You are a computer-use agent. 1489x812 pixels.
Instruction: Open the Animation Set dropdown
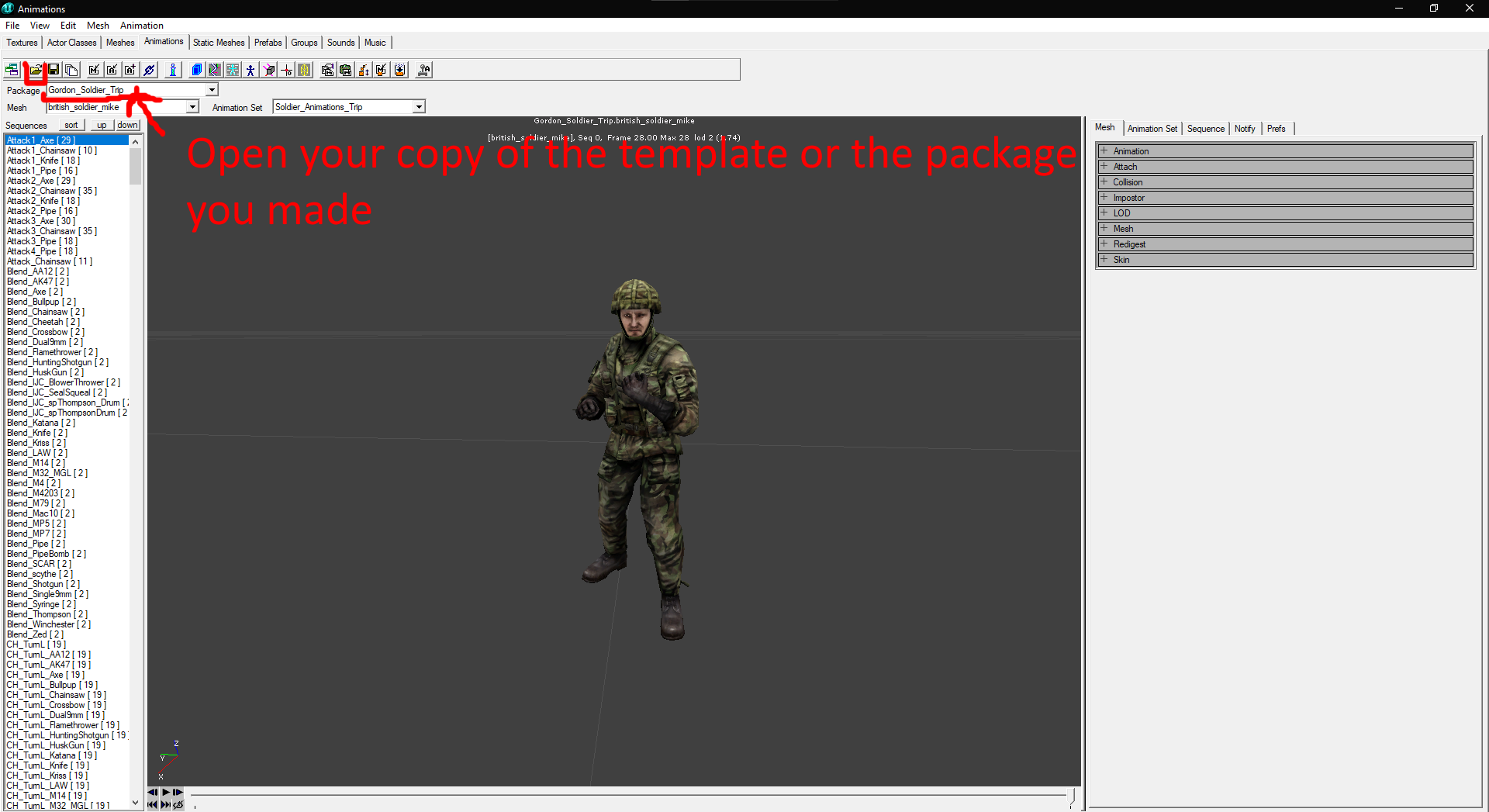(x=419, y=107)
